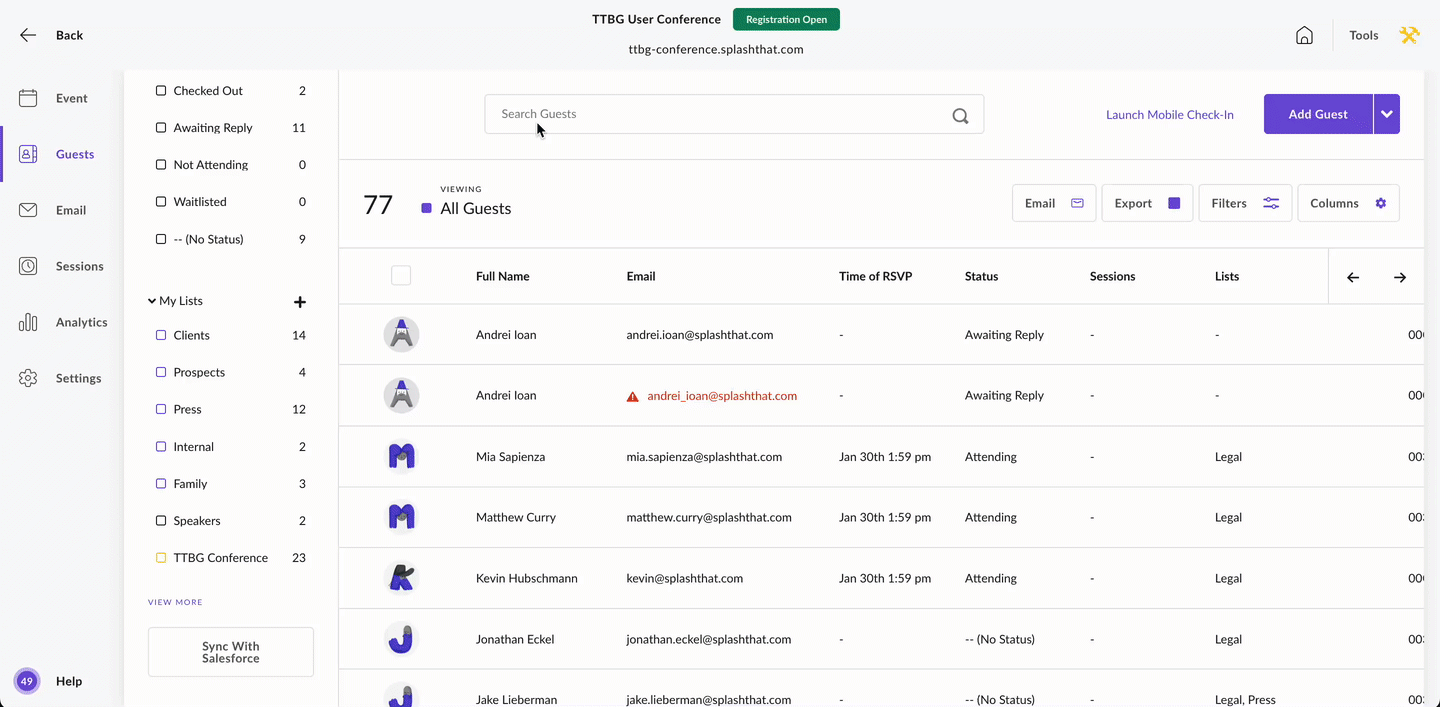Screen dimensions: 1440x707
Task: Click the Export button
Action: pyautogui.click(x=1147, y=203)
